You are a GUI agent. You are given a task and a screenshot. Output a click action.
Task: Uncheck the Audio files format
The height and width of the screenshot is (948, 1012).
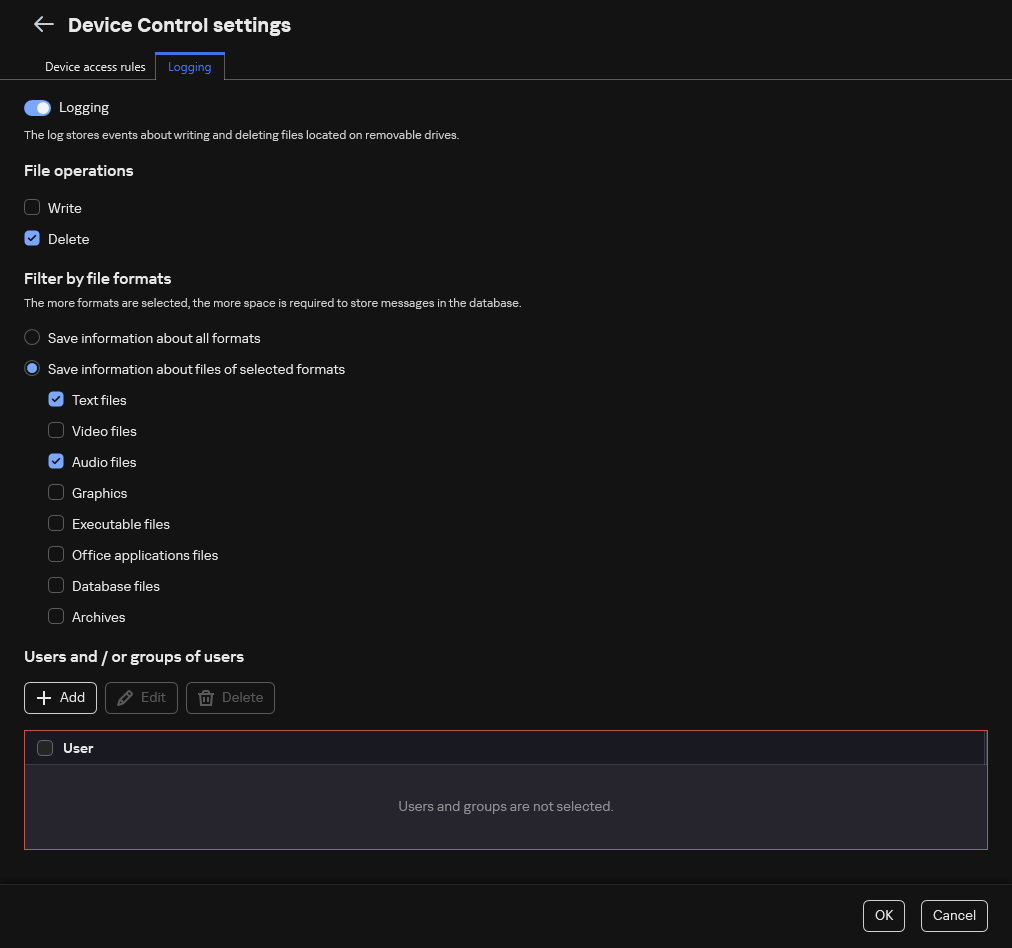pos(56,461)
